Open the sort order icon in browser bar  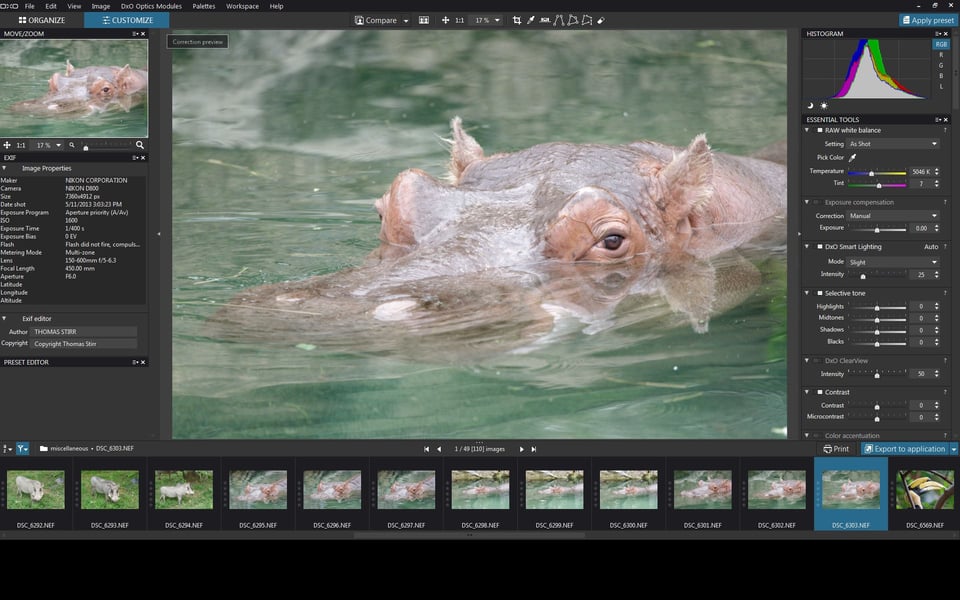click(x=6, y=449)
